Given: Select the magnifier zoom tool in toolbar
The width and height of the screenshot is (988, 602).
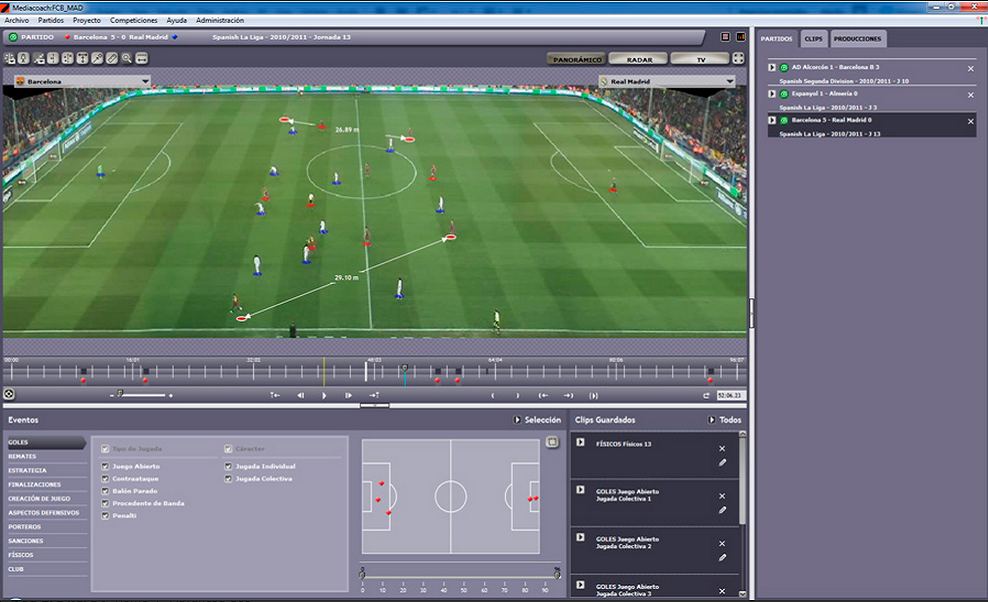Looking at the screenshot, I should click(126, 59).
